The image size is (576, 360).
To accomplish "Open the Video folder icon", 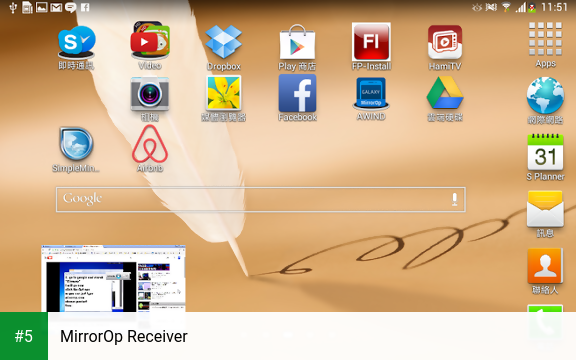I will (x=150, y=40).
